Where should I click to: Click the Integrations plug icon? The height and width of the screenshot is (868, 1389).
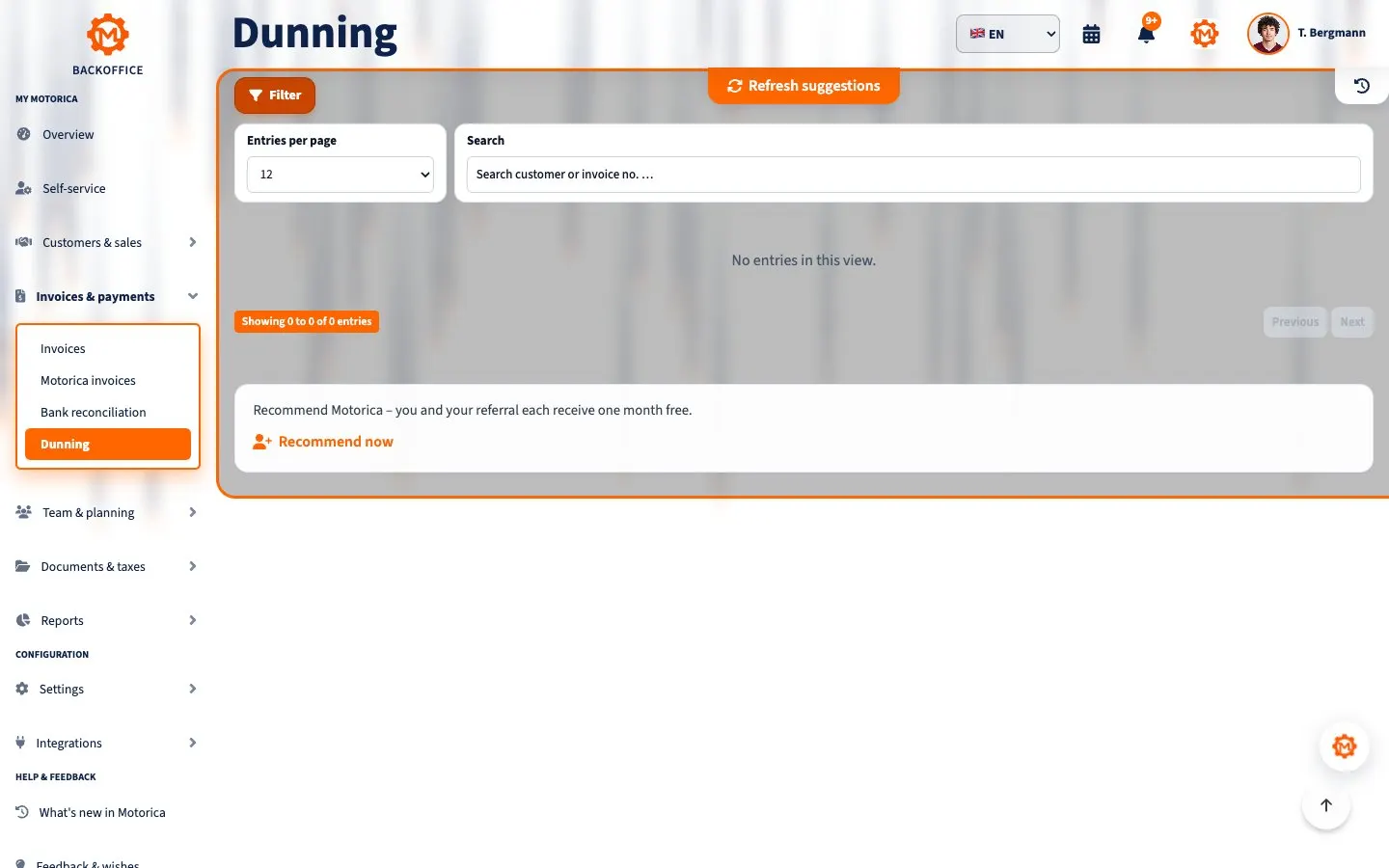pyautogui.click(x=20, y=743)
